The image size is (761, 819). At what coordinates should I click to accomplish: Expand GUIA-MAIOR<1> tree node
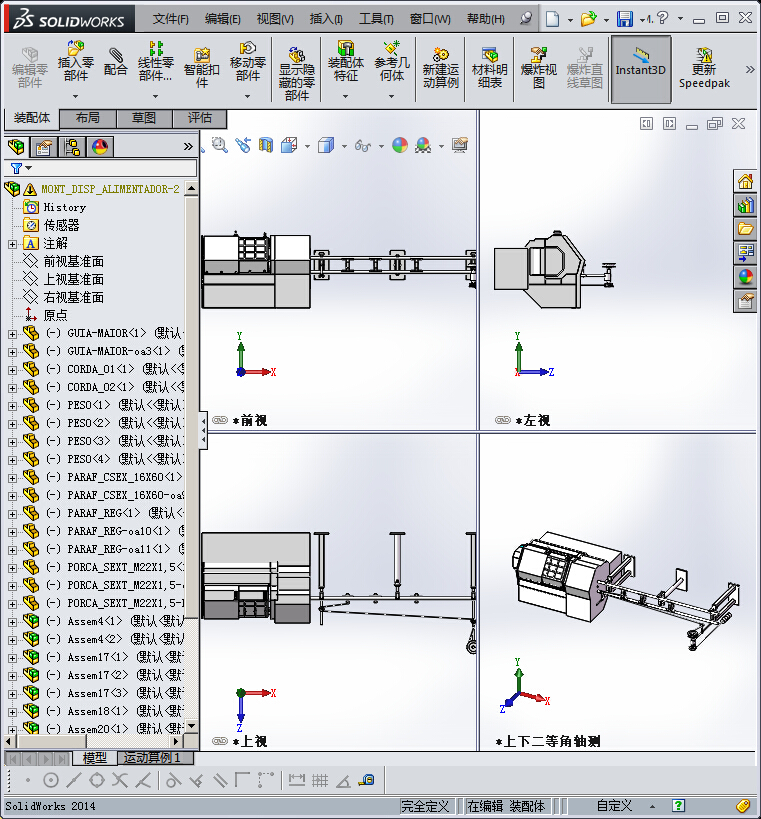12,334
